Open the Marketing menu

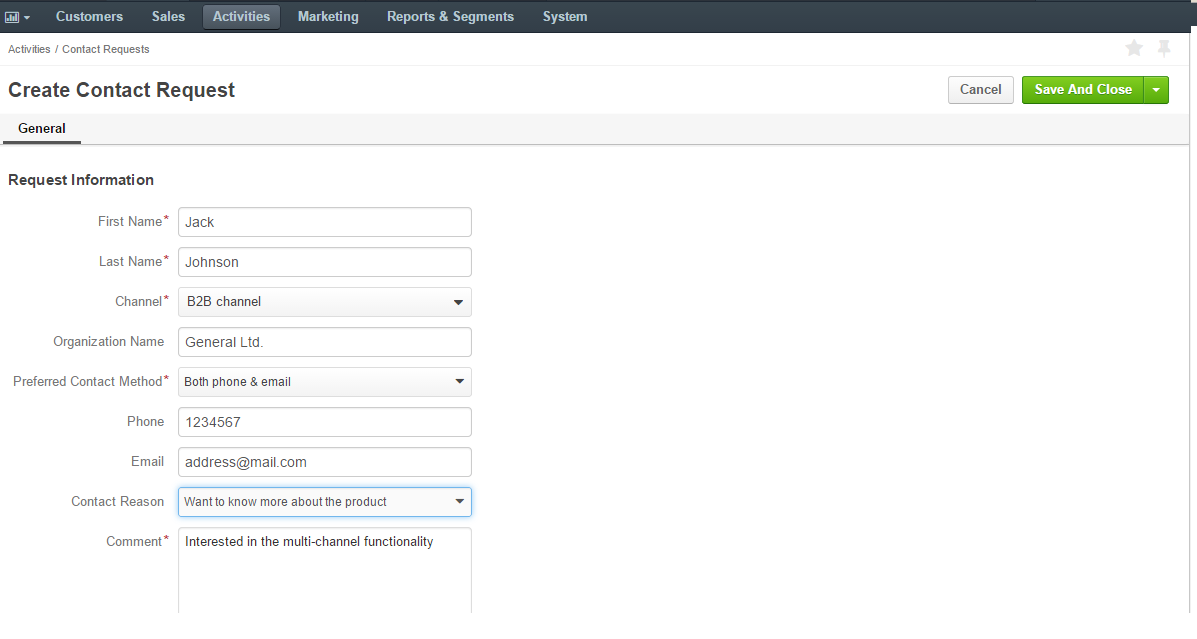pyautogui.click(x=328, y=17)
